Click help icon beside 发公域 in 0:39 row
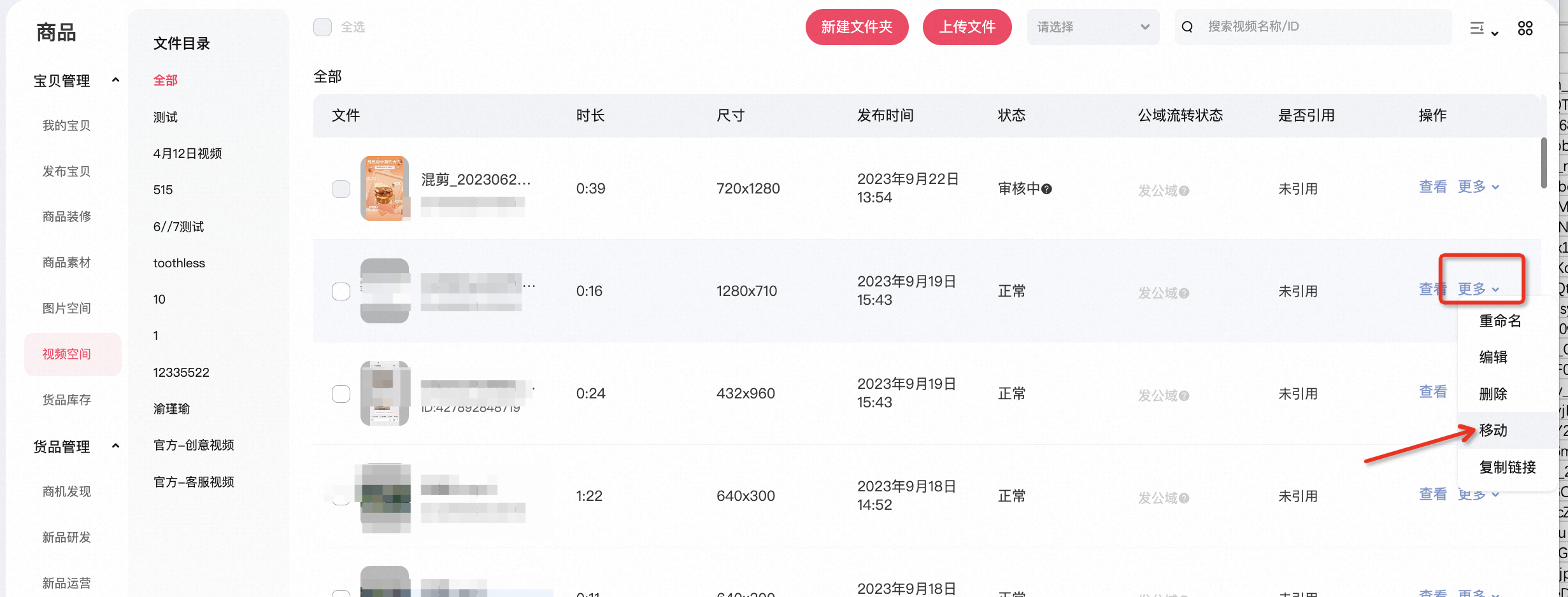The image size is (1568, 597). tap(1184, 191)
